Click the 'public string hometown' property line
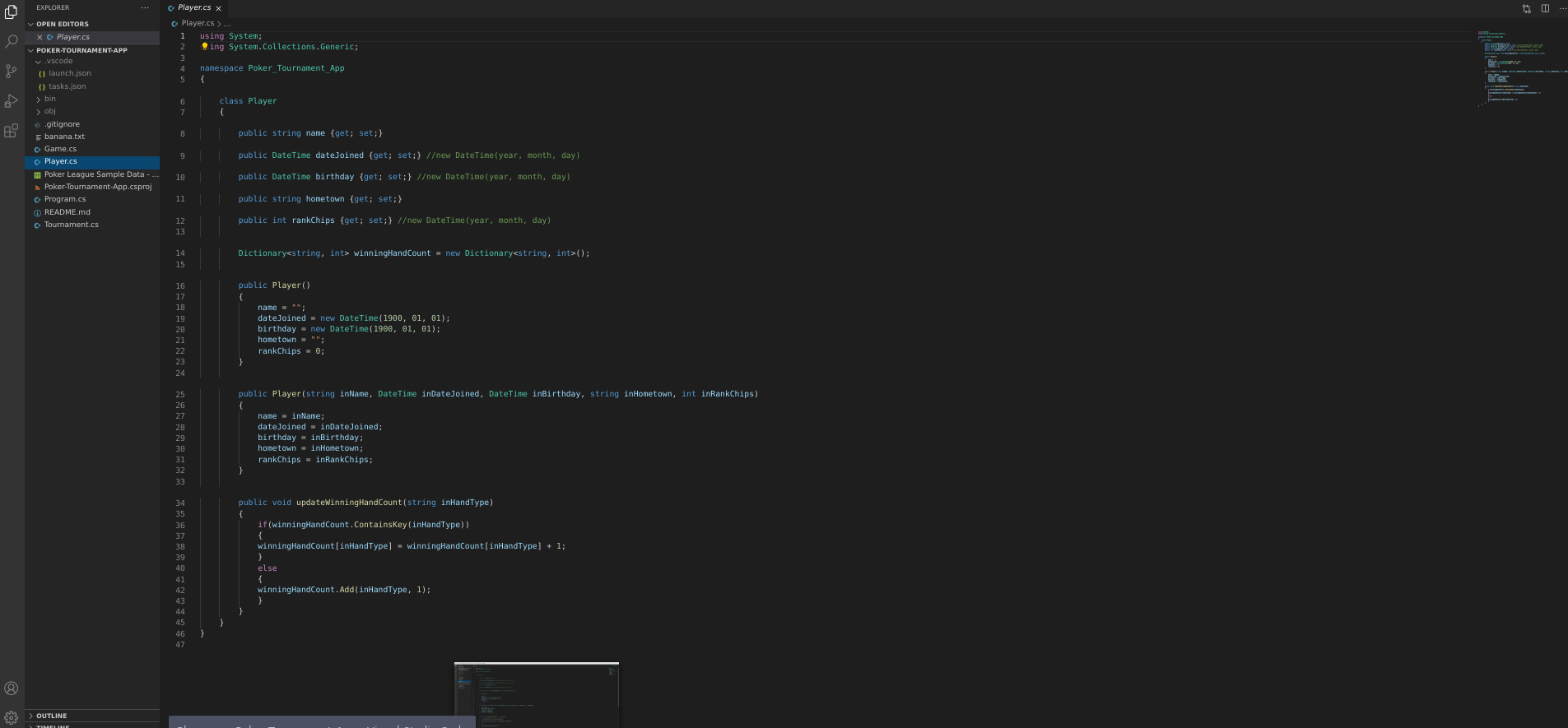Viewport: 1568px width, 728px height. coord(320,199)
